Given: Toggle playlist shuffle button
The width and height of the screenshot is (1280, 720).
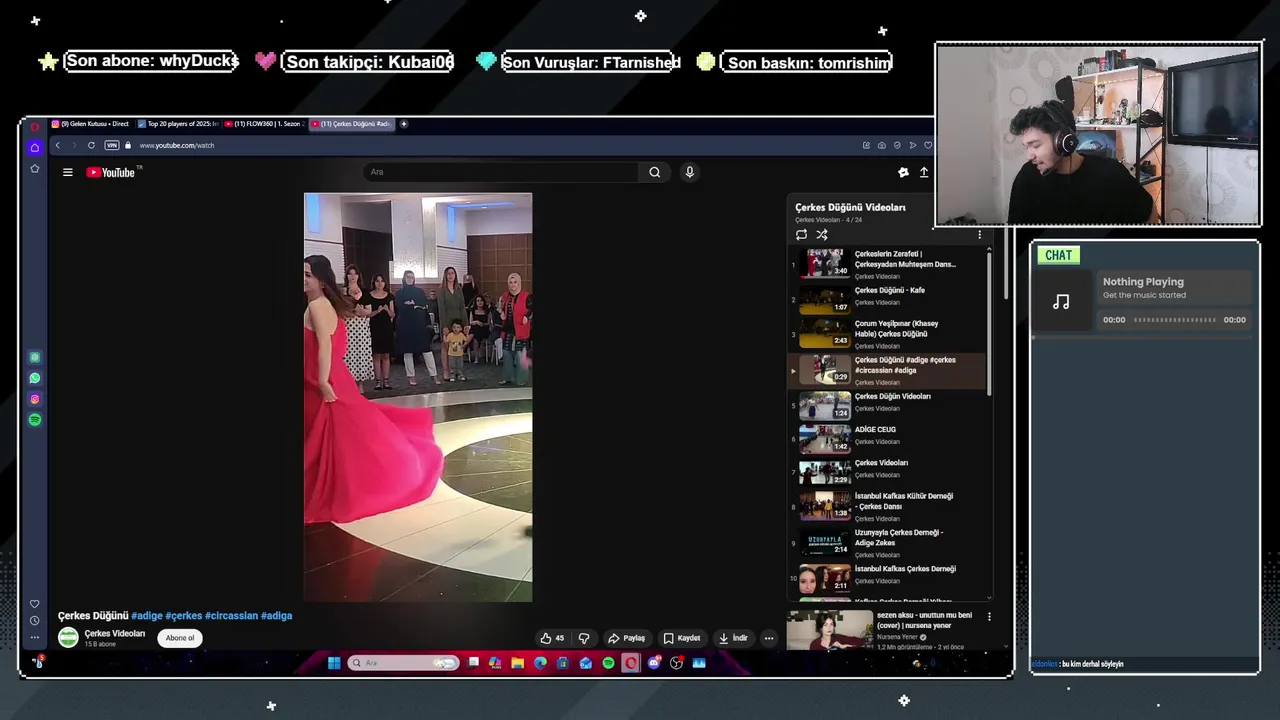Looking at the screenshot, I should 822,235.
